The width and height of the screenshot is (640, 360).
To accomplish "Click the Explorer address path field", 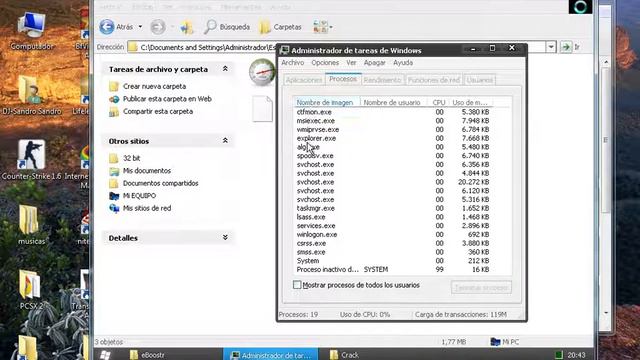I will (202, 47).
